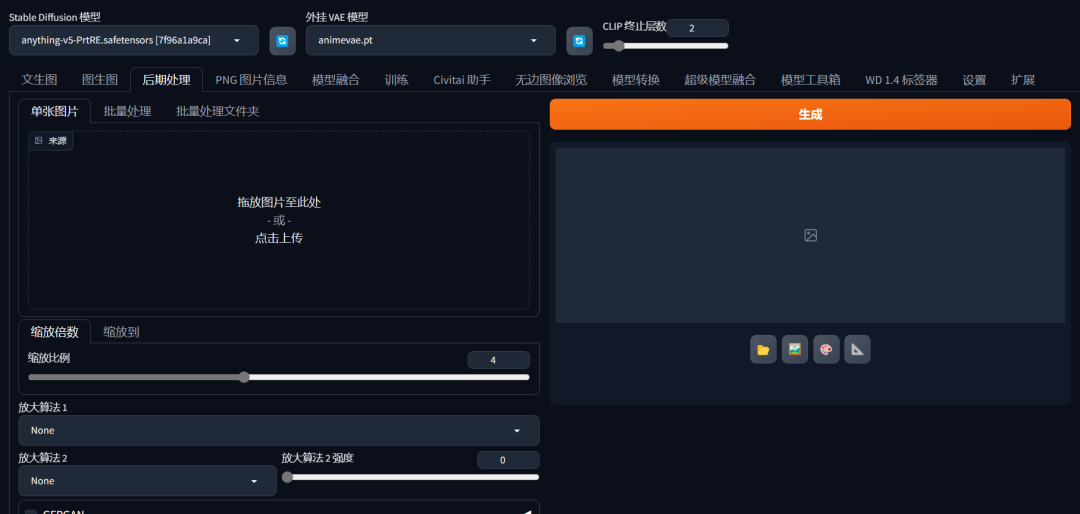This screenshot has width=1080, height=514.
Task: Open the 设置 tab
Action: 975,80
